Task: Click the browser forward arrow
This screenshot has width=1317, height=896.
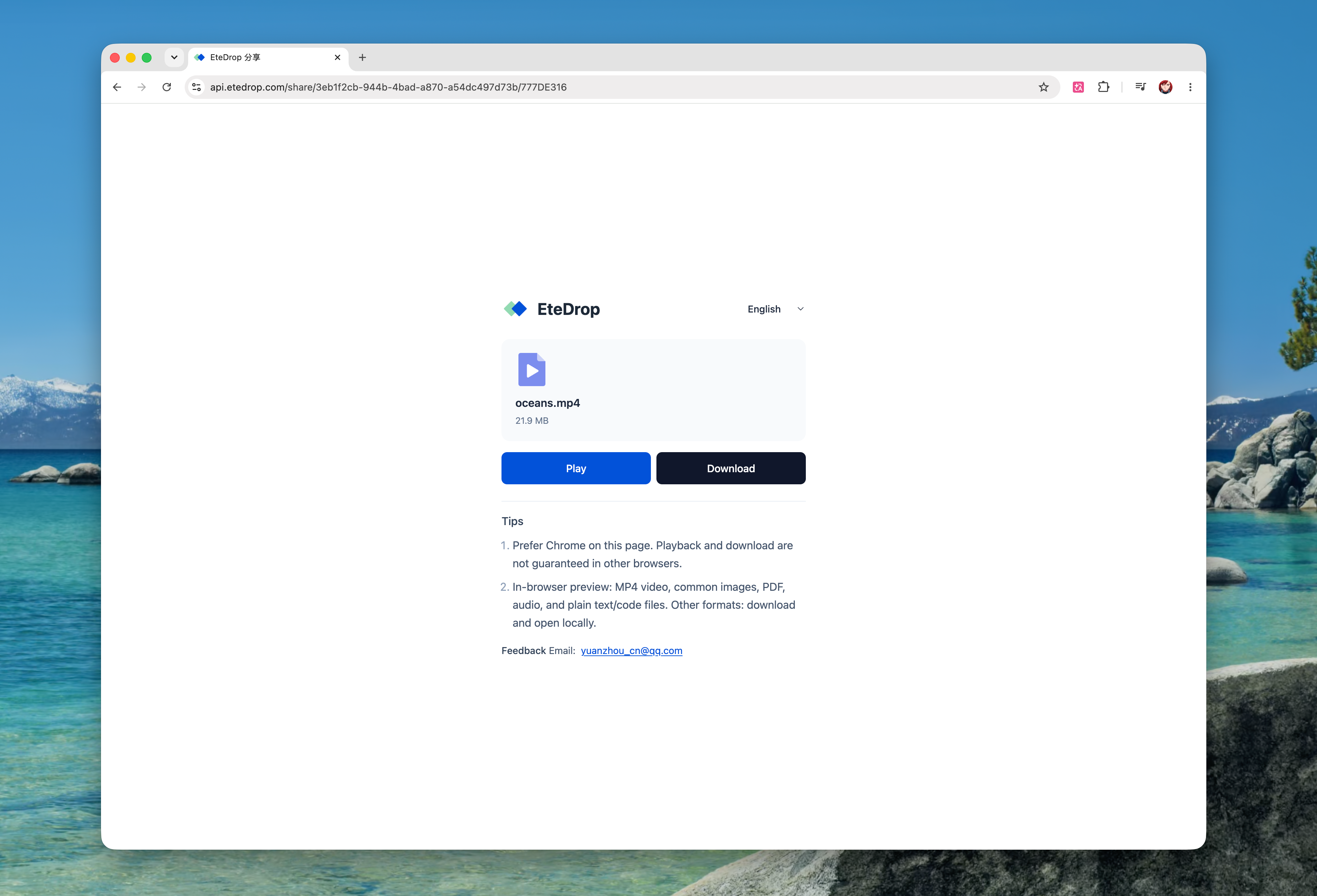Action: pyautogui.click(x=142, y=87)
